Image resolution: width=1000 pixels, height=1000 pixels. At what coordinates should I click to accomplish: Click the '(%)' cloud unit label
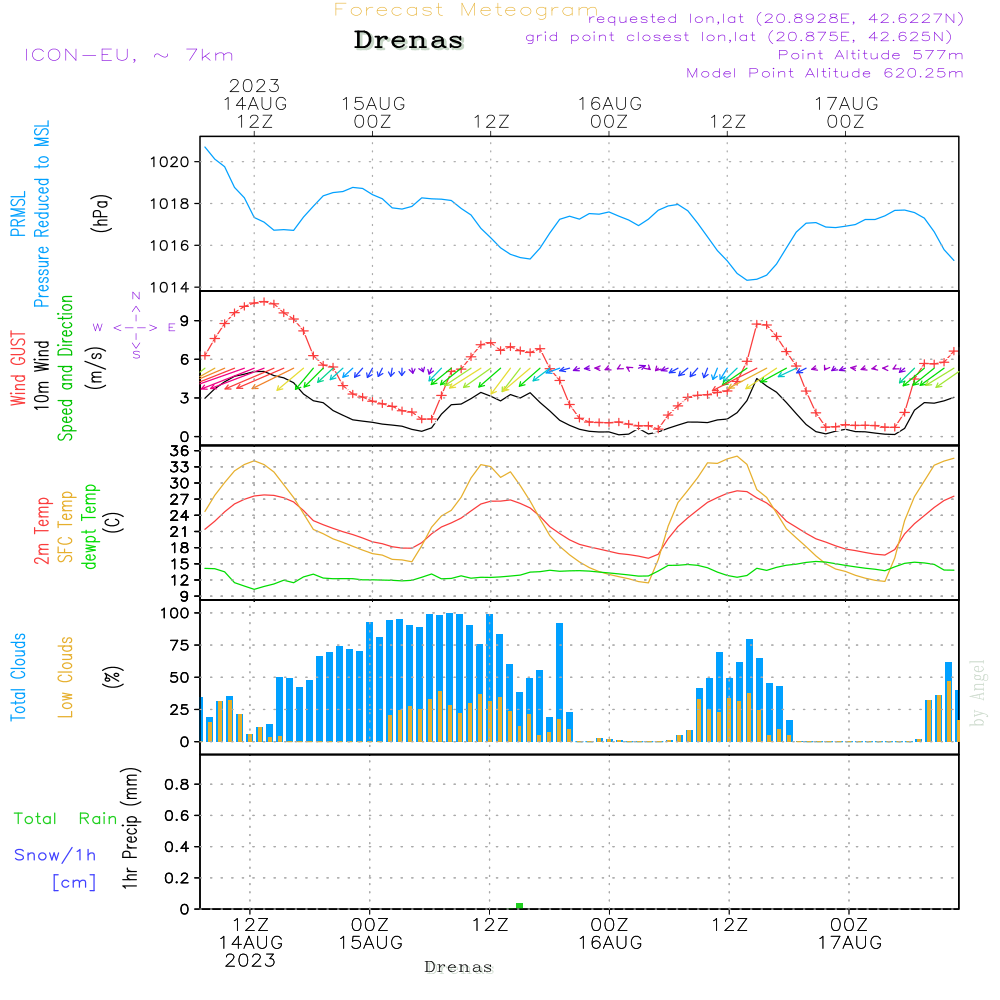click(x=112, y=677)
